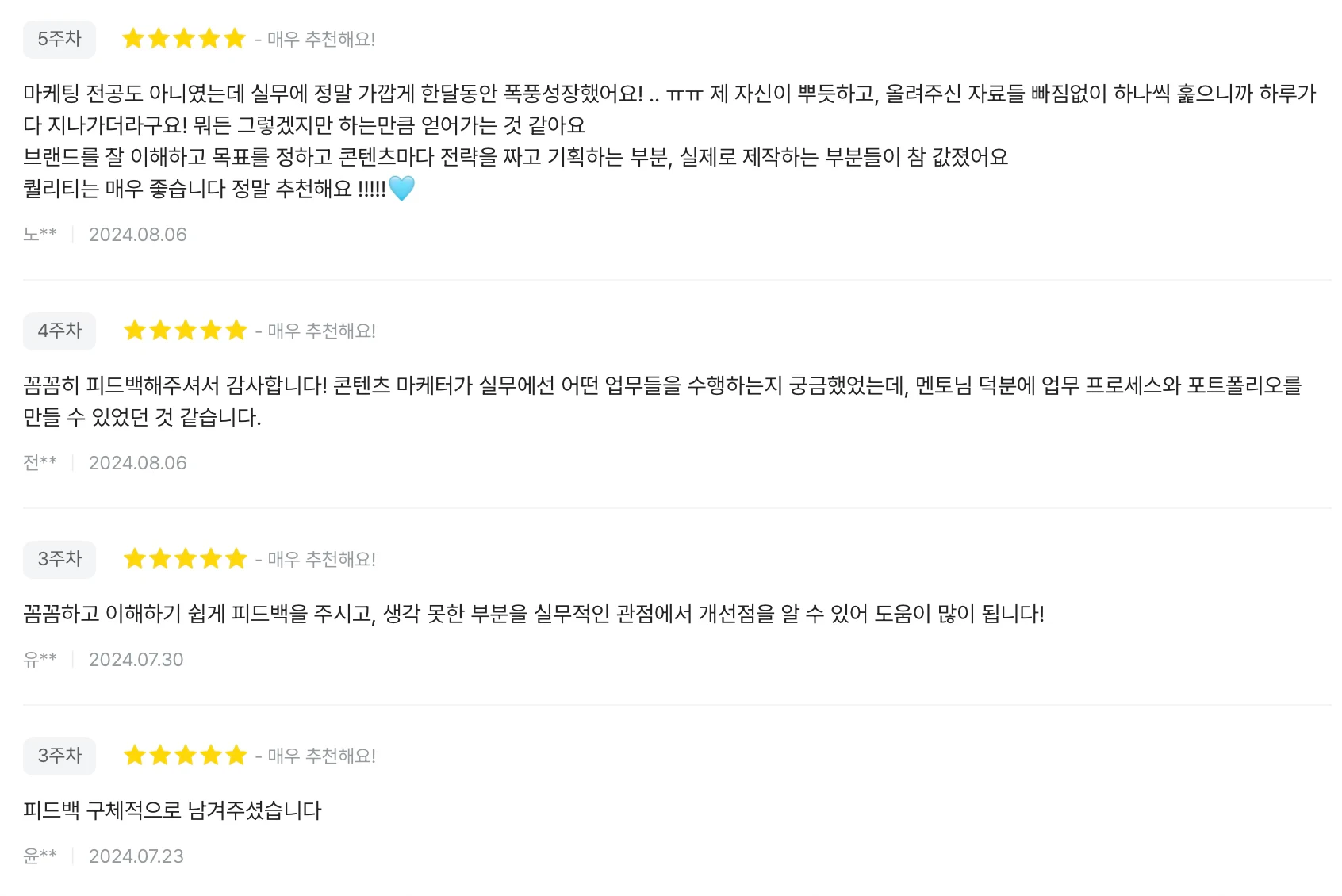The height and width of the screenshot is (896, 1342).
Task: Click the date 2024.07.30
Action: pyautogui.click(x=136, y=660)
